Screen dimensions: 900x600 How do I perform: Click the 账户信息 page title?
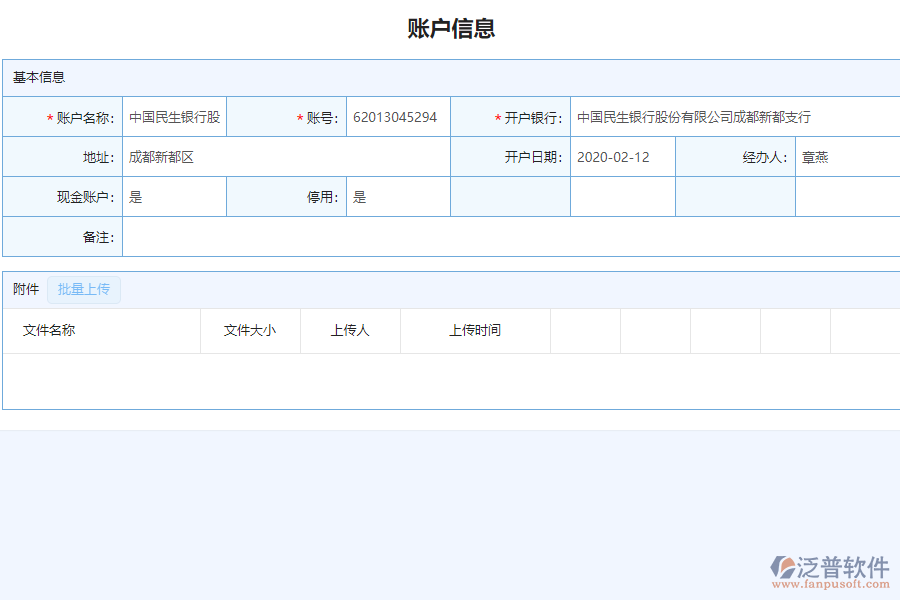coord(450,29)
